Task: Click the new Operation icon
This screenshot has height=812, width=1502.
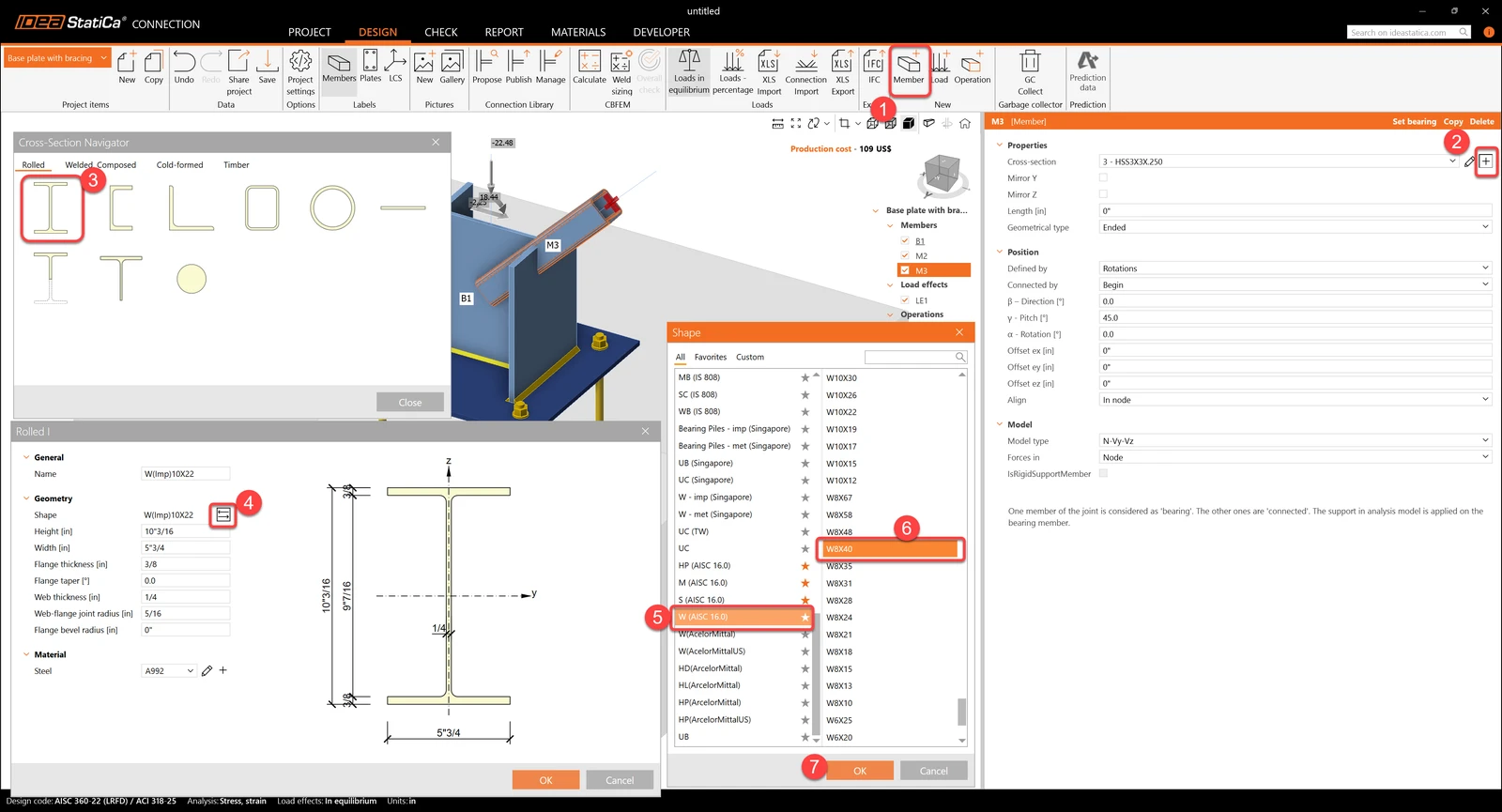Action: 973,67
